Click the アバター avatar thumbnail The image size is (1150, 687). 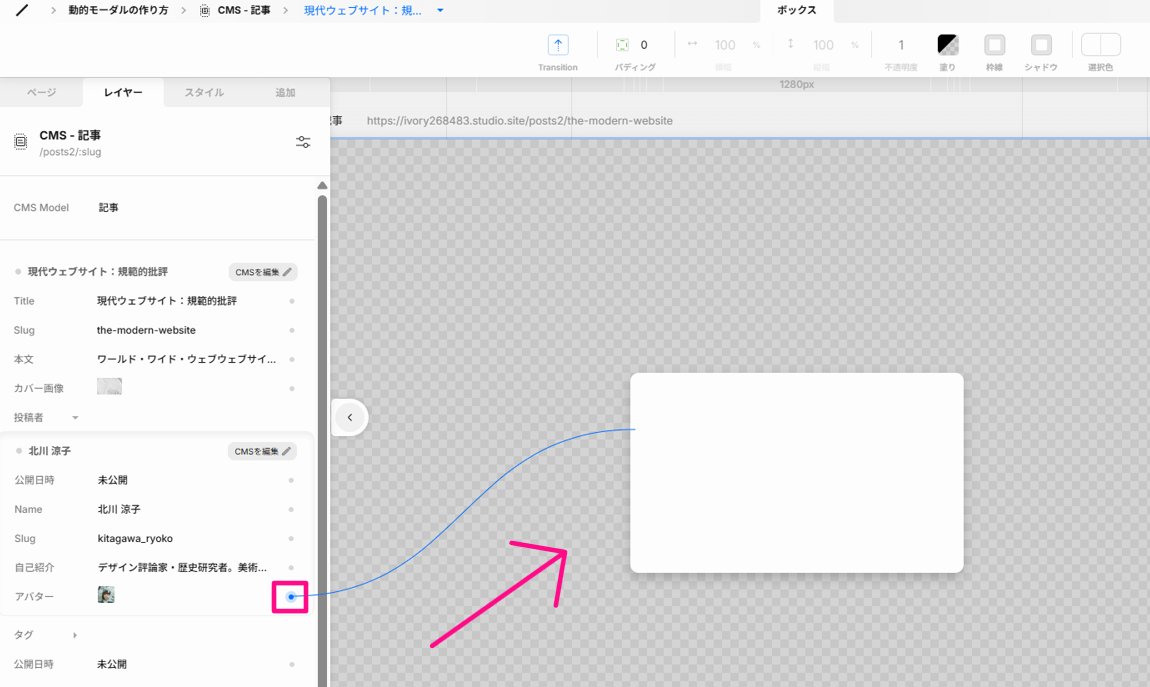(106, 595)
